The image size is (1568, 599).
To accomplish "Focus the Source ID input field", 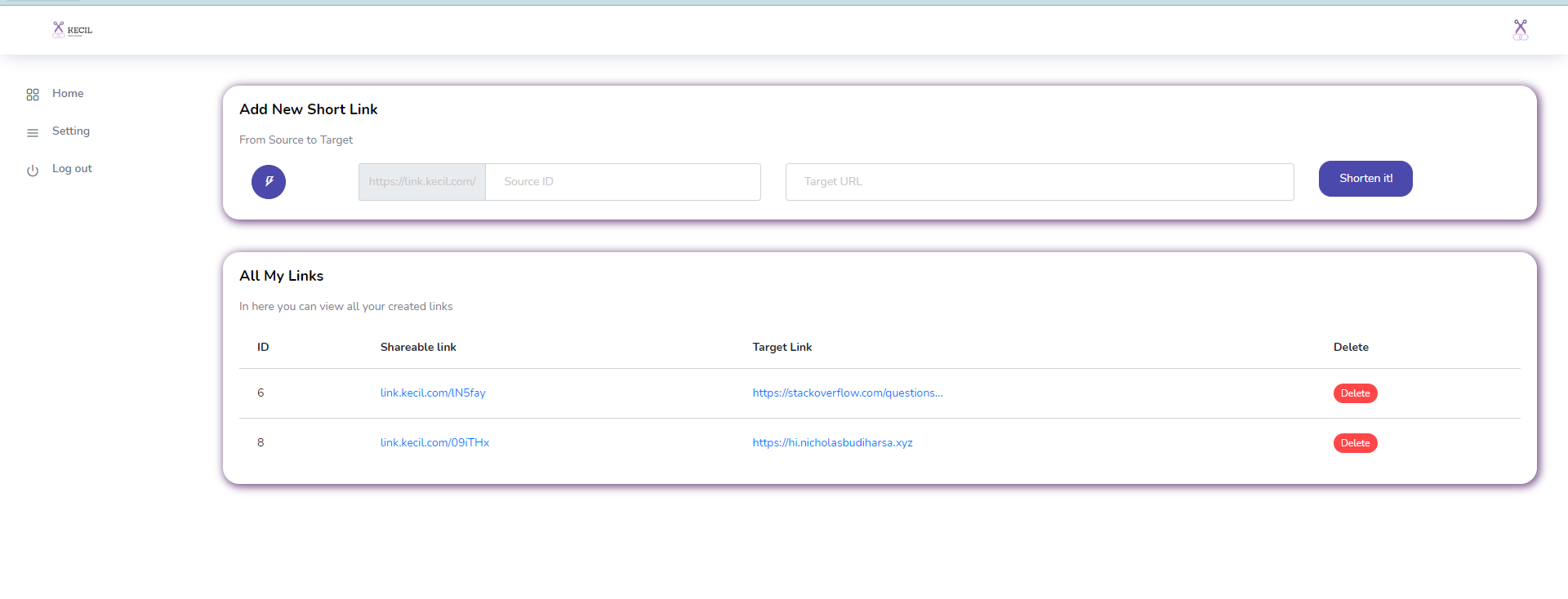I will 622,182.
